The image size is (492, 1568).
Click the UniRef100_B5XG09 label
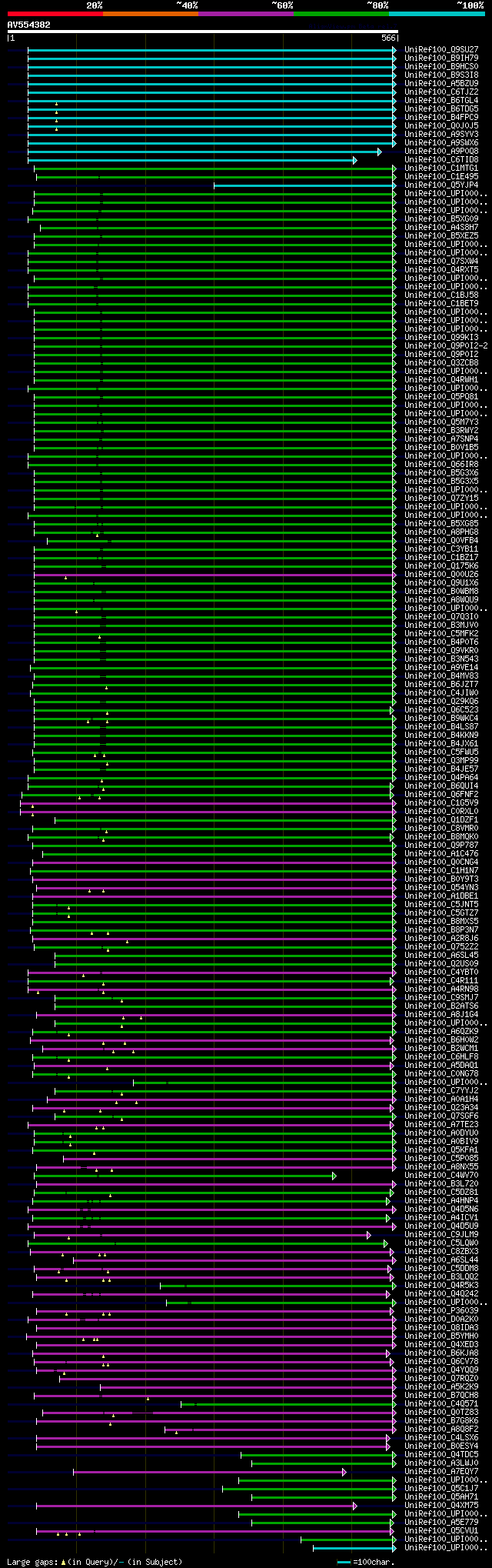(x=441, y=219)
